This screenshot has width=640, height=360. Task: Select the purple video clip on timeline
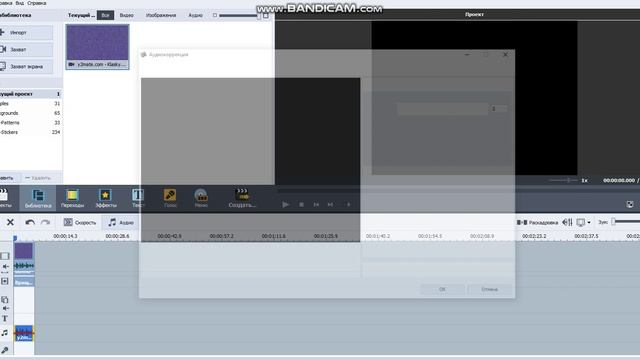click(x=24, y=251)
